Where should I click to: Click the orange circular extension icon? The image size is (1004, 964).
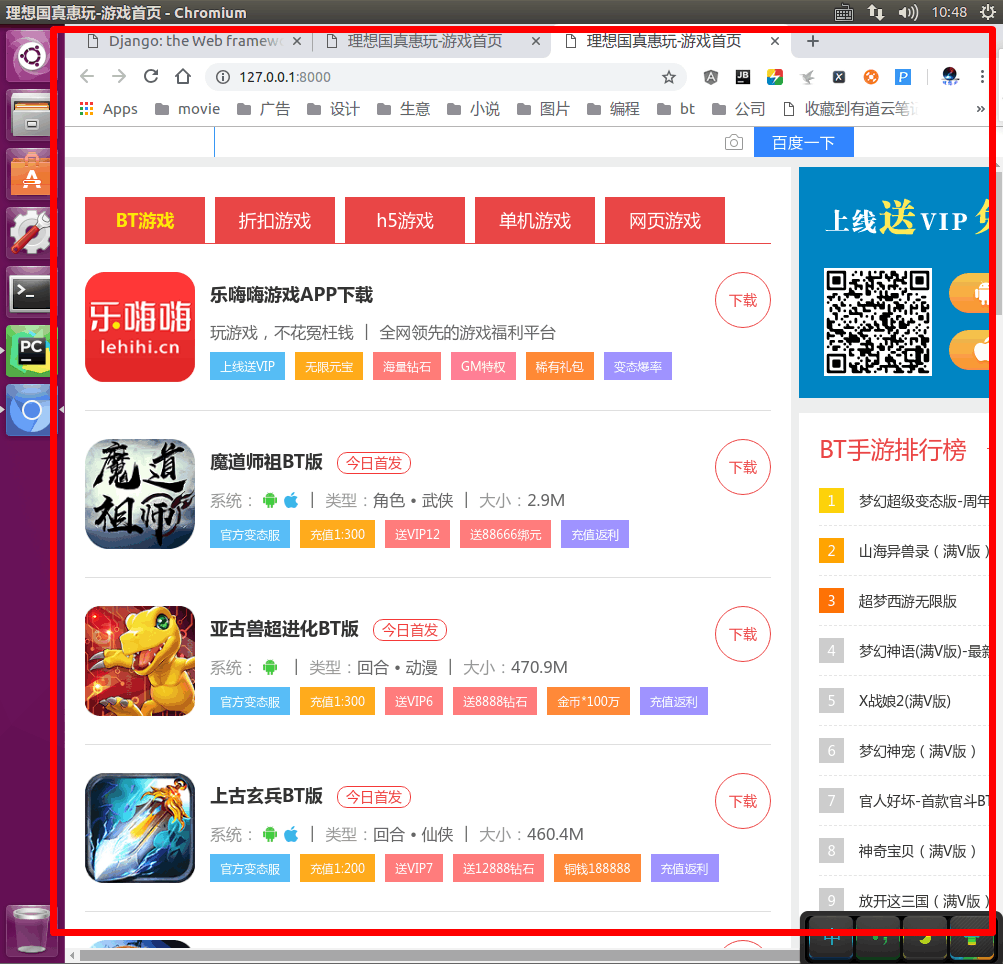[871, 77]
